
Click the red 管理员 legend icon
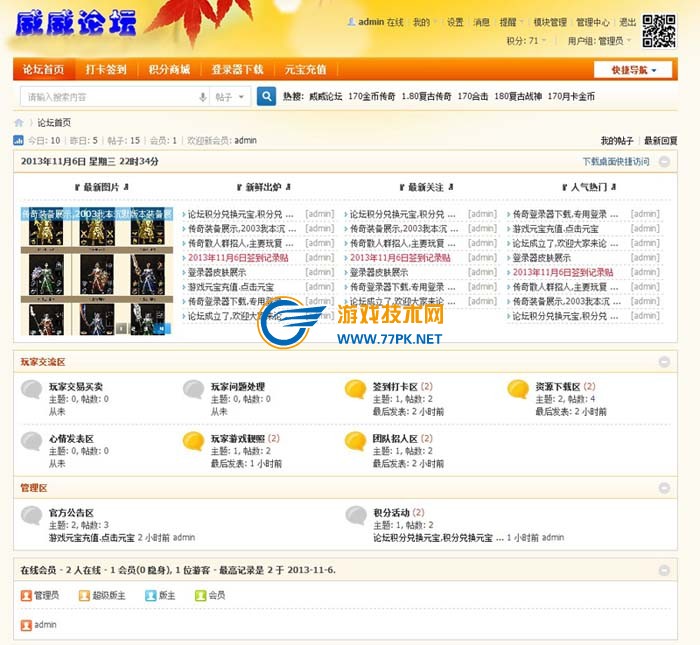coord(26,595)
